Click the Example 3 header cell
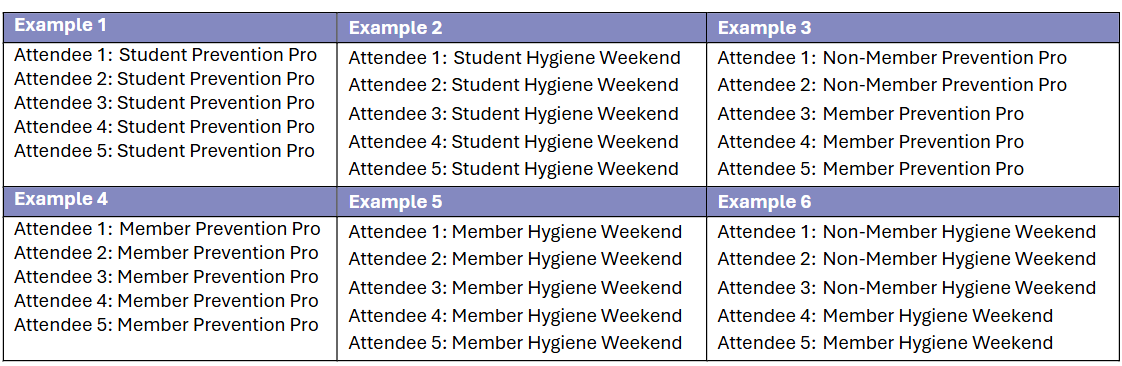The width and height of the screenshot is (1122, 366). (x=912, y=28)
